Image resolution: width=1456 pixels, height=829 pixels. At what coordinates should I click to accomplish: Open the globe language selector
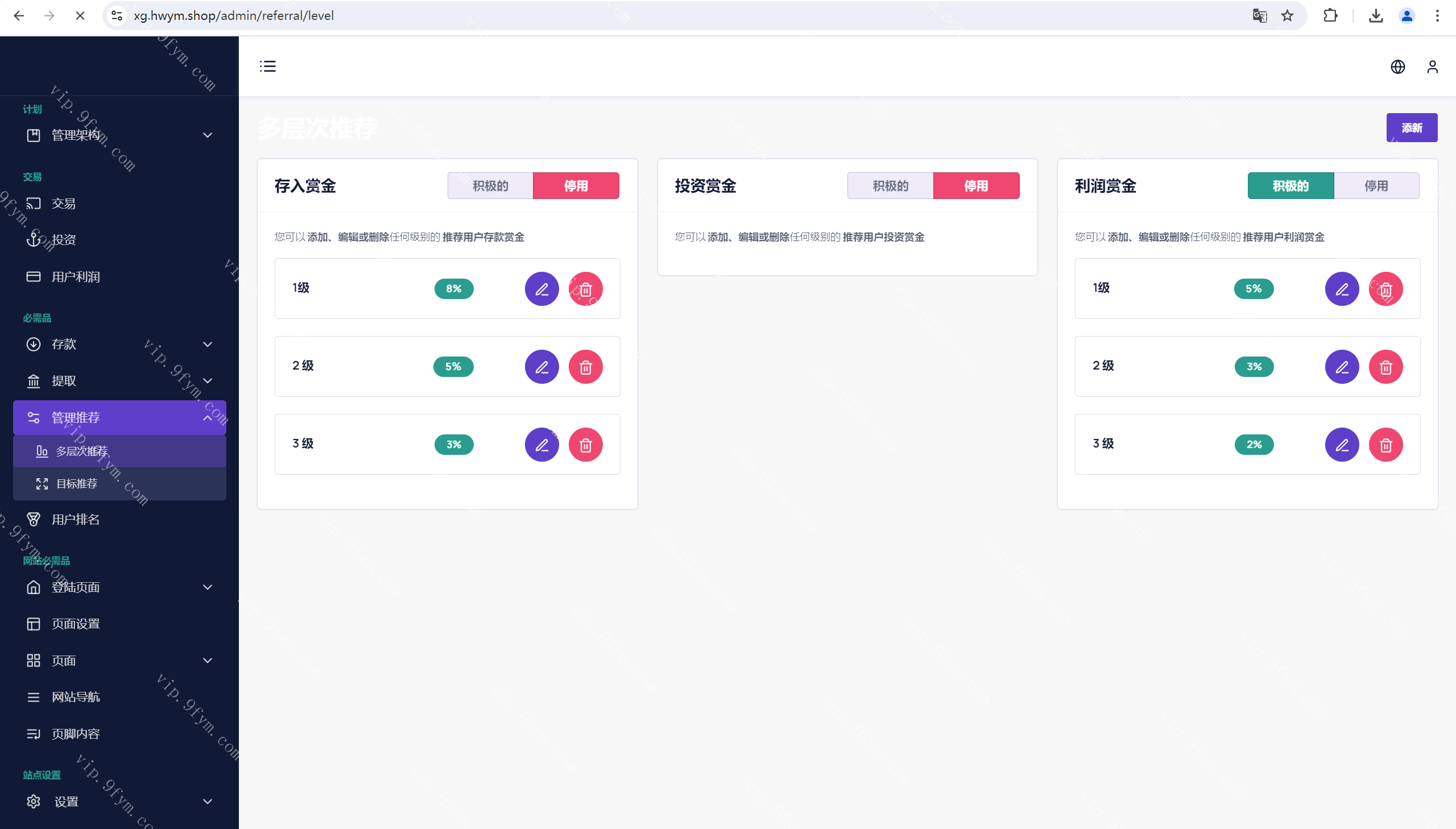pos(1397,67)
